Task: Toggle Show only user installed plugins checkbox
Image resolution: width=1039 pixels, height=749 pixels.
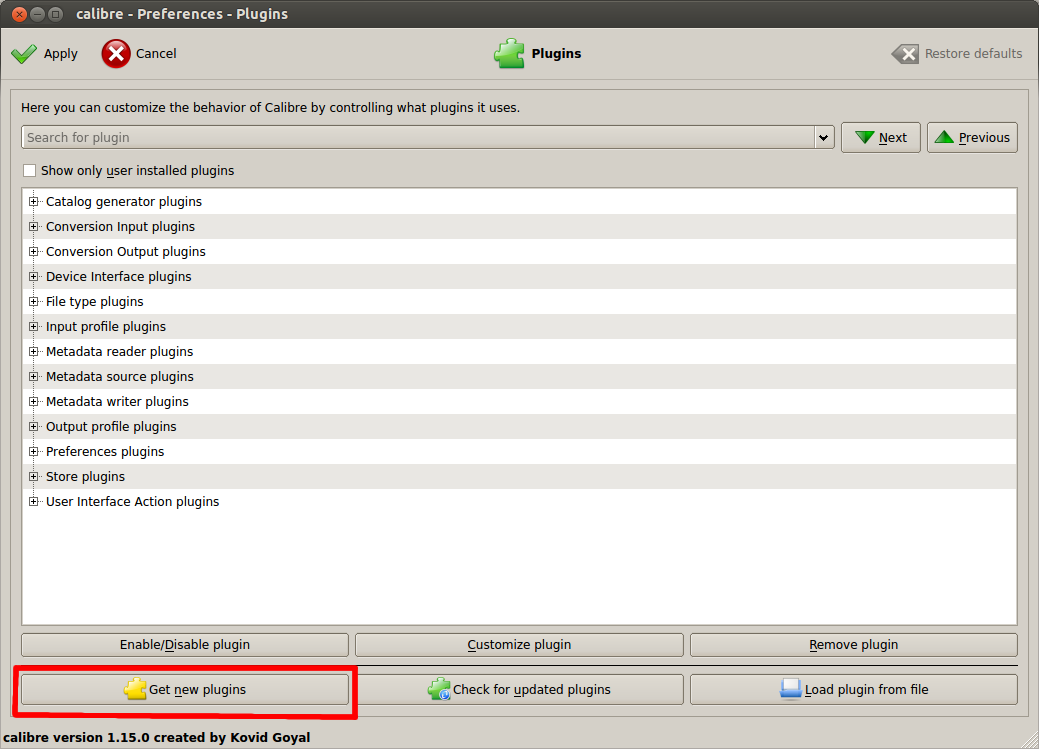Action: tap(29, 170)
